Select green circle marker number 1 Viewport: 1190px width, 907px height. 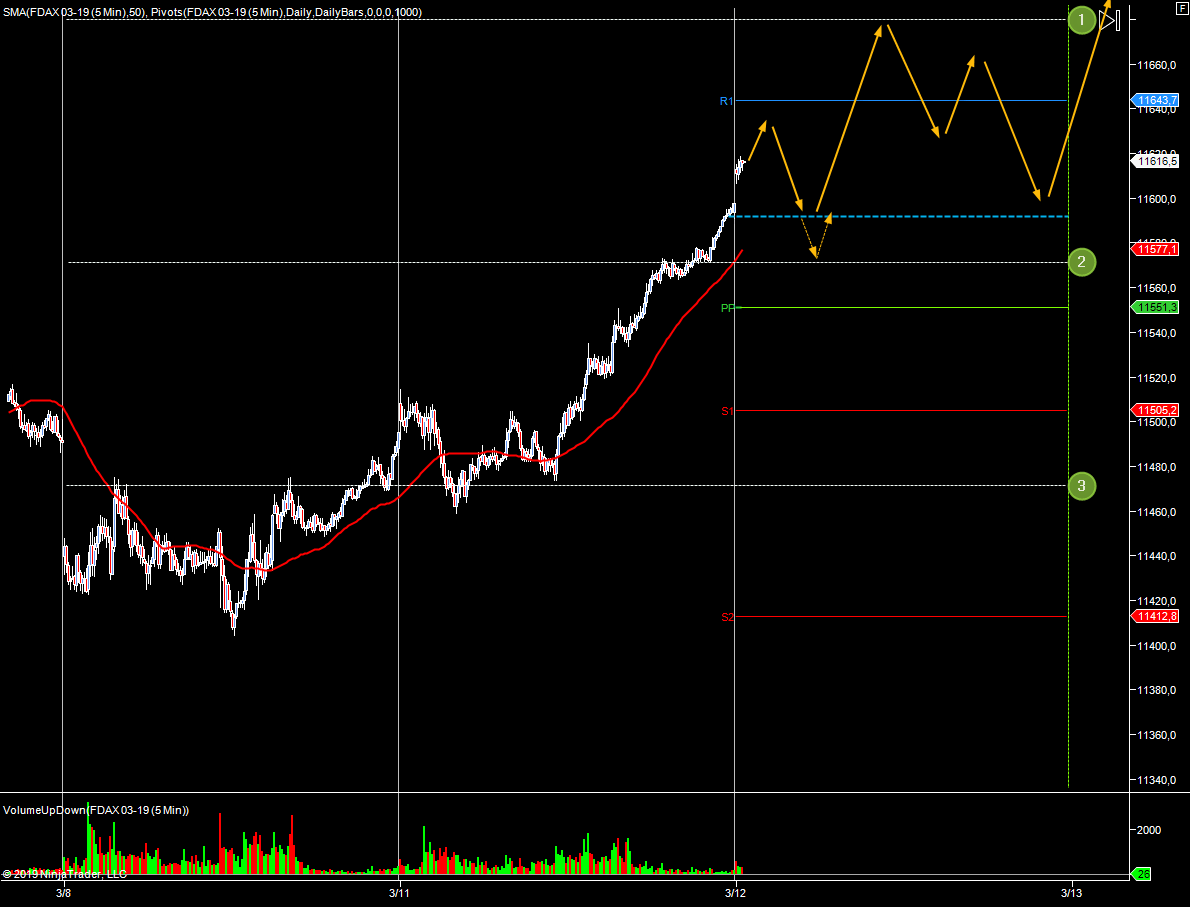(1081, 20)
